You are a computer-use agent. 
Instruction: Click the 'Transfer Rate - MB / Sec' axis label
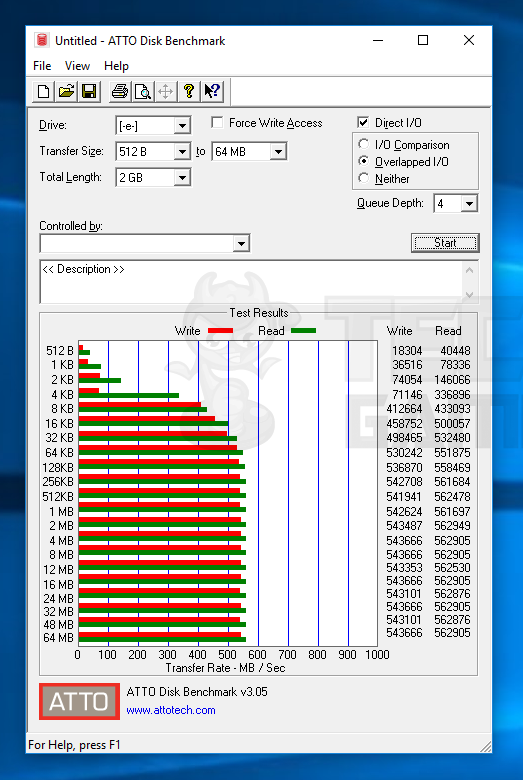pos(225,668)
